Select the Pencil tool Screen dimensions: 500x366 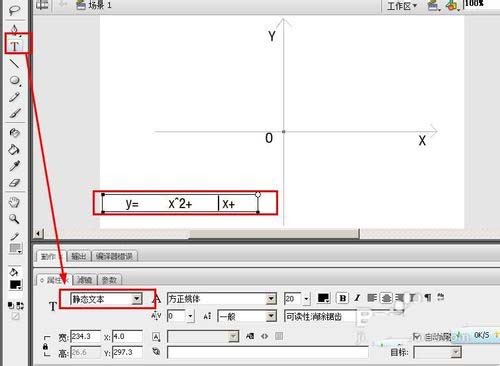14,97
